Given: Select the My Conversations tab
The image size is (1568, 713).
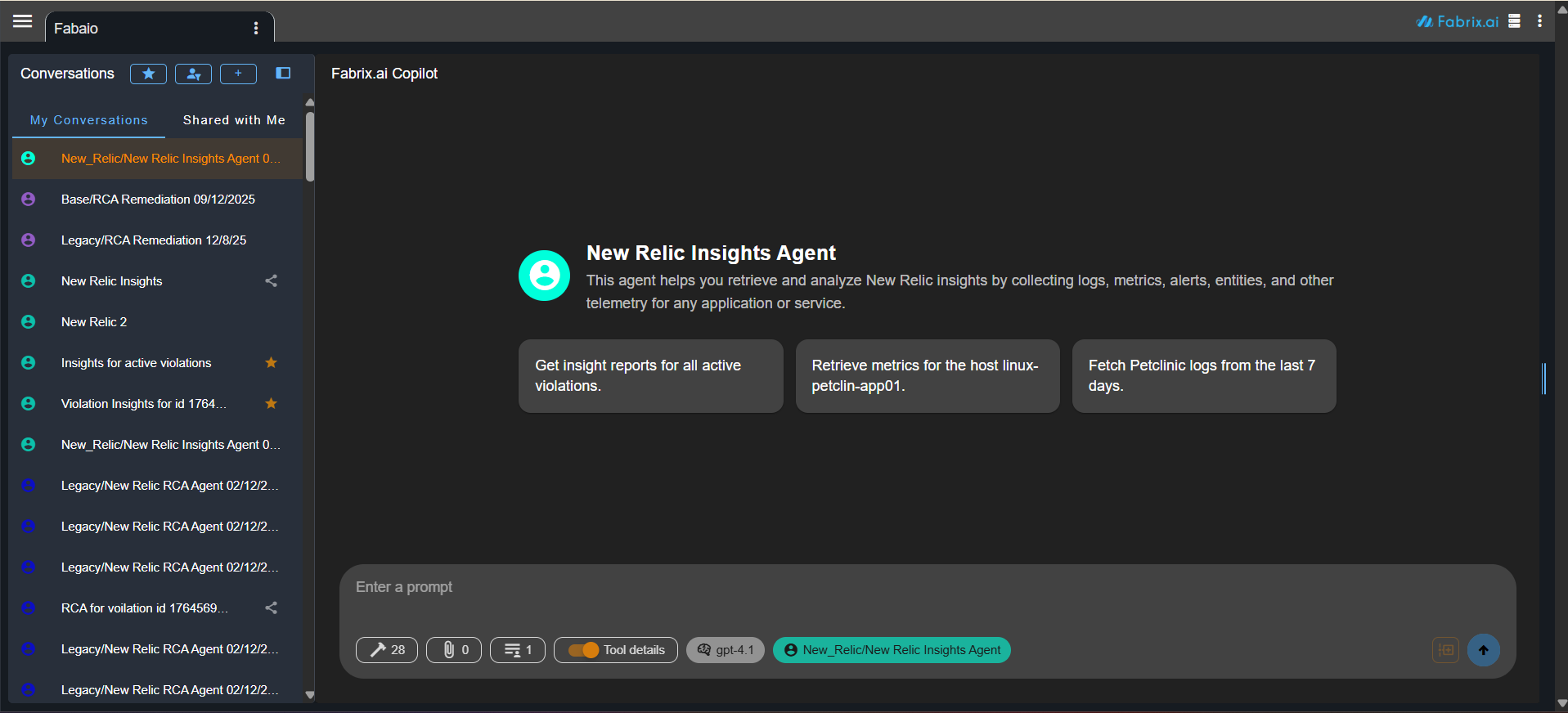Looking at the screenshot, I should [x=89, y=120].
